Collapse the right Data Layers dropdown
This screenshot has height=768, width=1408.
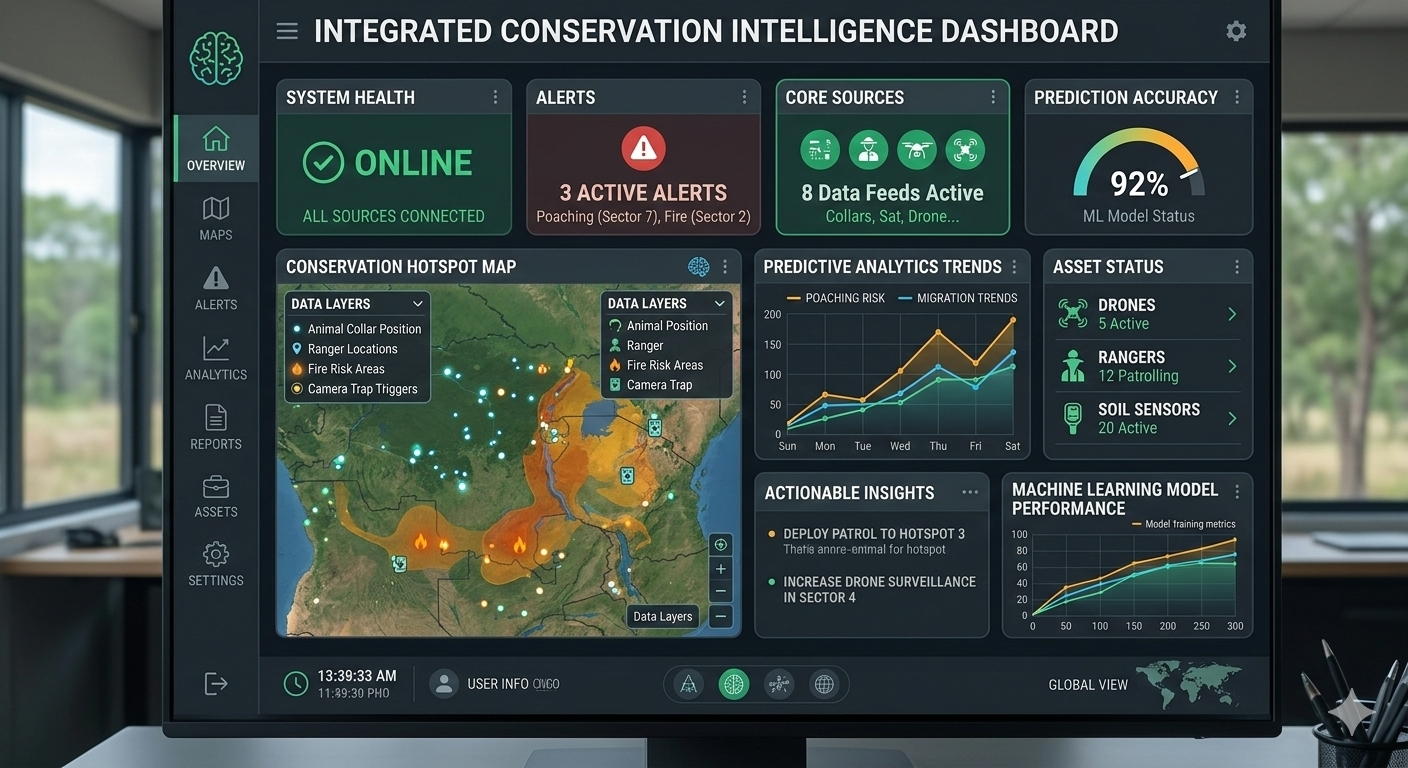point(719,303)
